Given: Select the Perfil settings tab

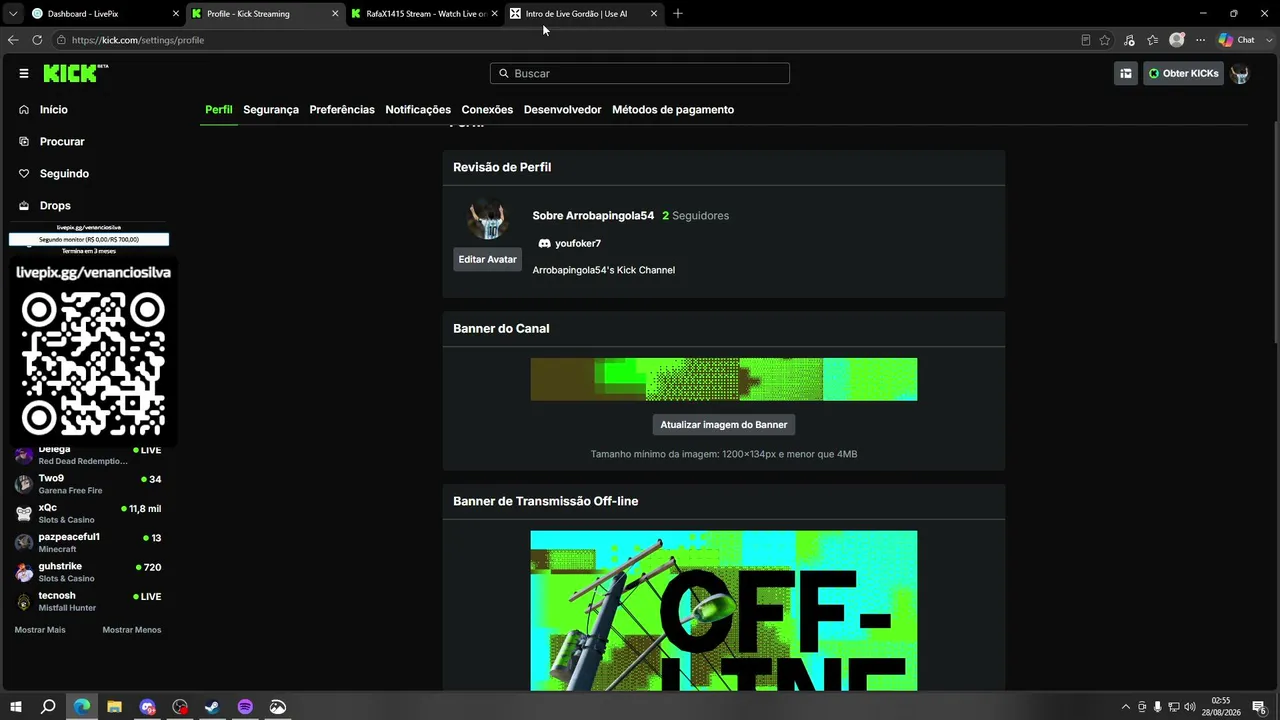Looking at the screenshot, I should [x=219, y=110].
